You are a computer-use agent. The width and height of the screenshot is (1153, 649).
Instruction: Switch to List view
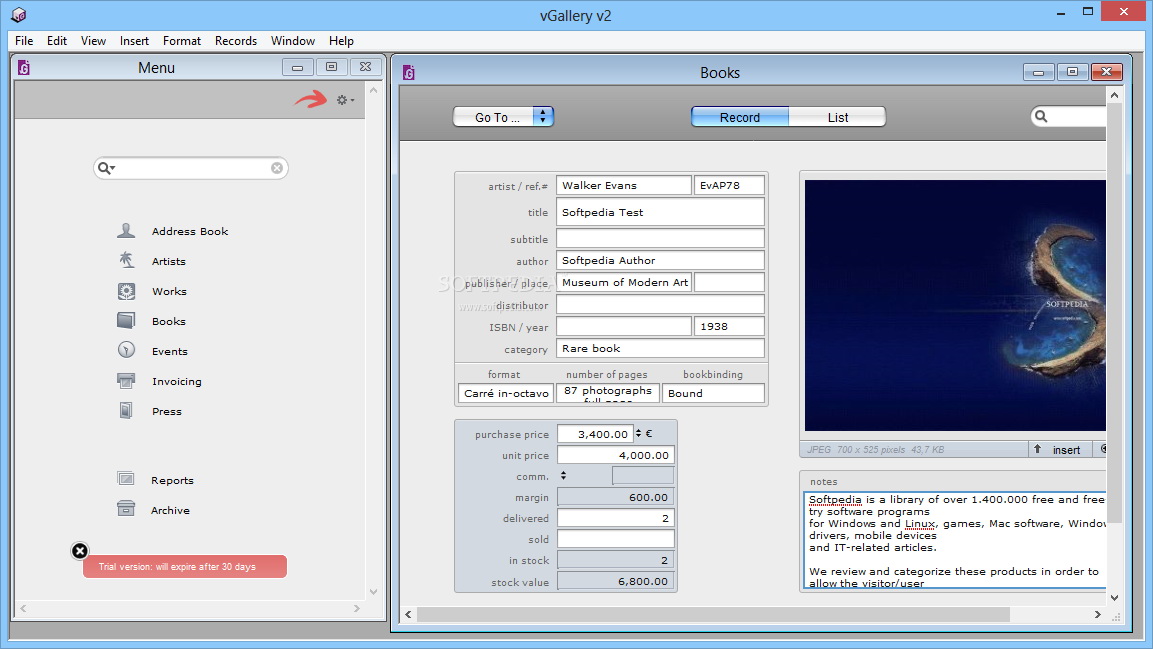pyautogui.click(x=837, y=117)
